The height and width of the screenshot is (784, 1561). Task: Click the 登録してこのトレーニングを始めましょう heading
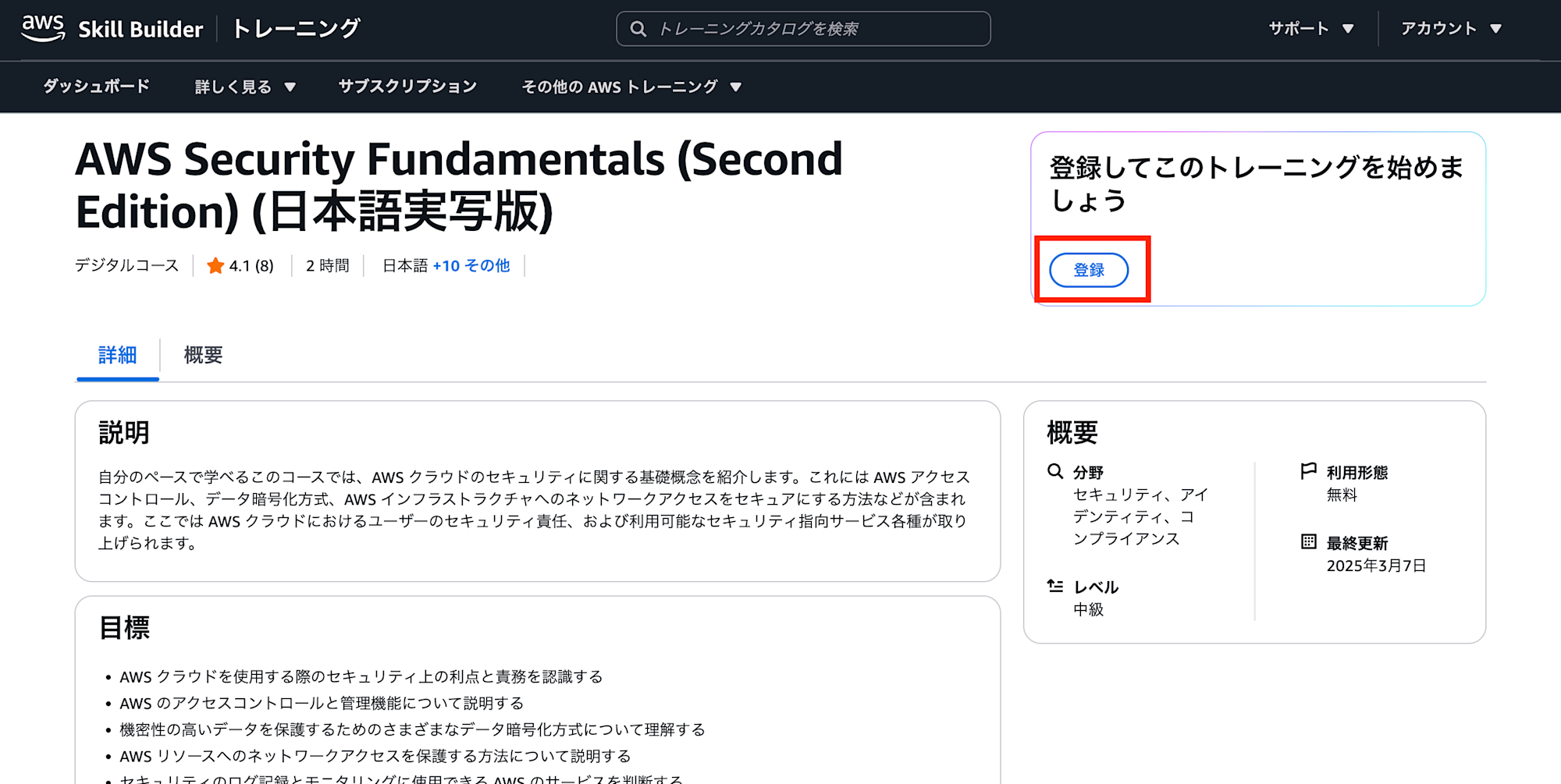1257,184
